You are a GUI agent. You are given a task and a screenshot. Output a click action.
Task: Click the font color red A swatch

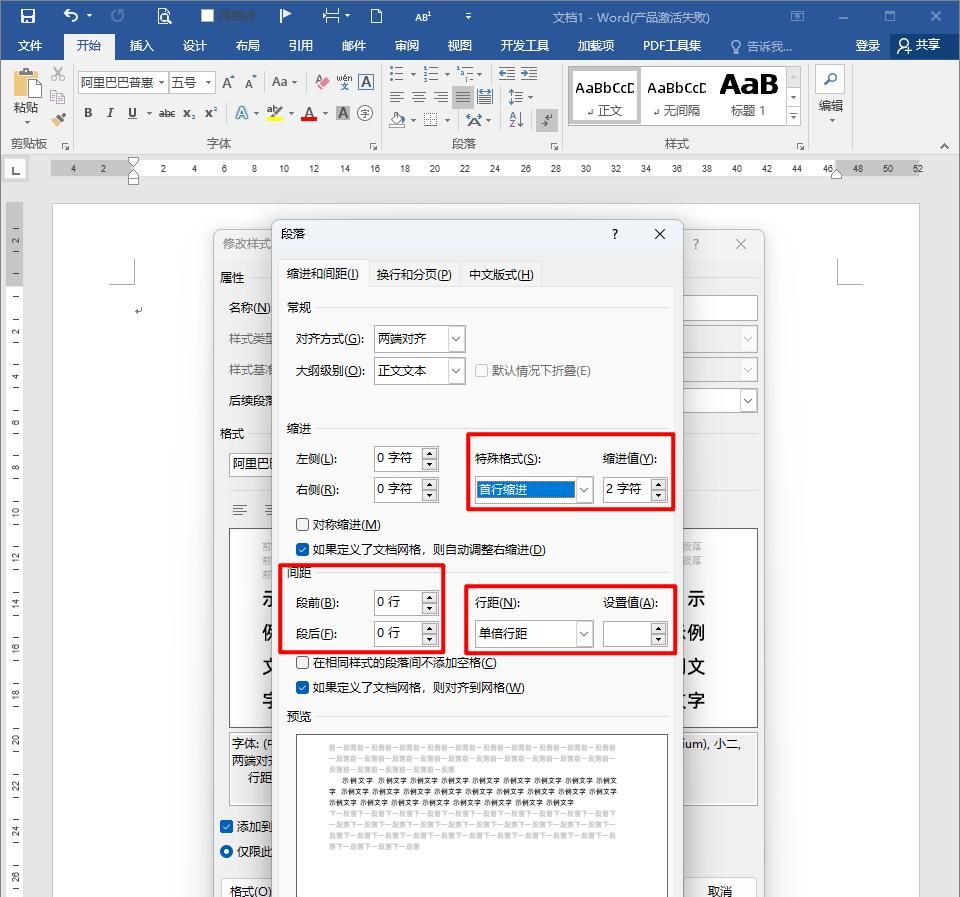click(x=310, y=113)
